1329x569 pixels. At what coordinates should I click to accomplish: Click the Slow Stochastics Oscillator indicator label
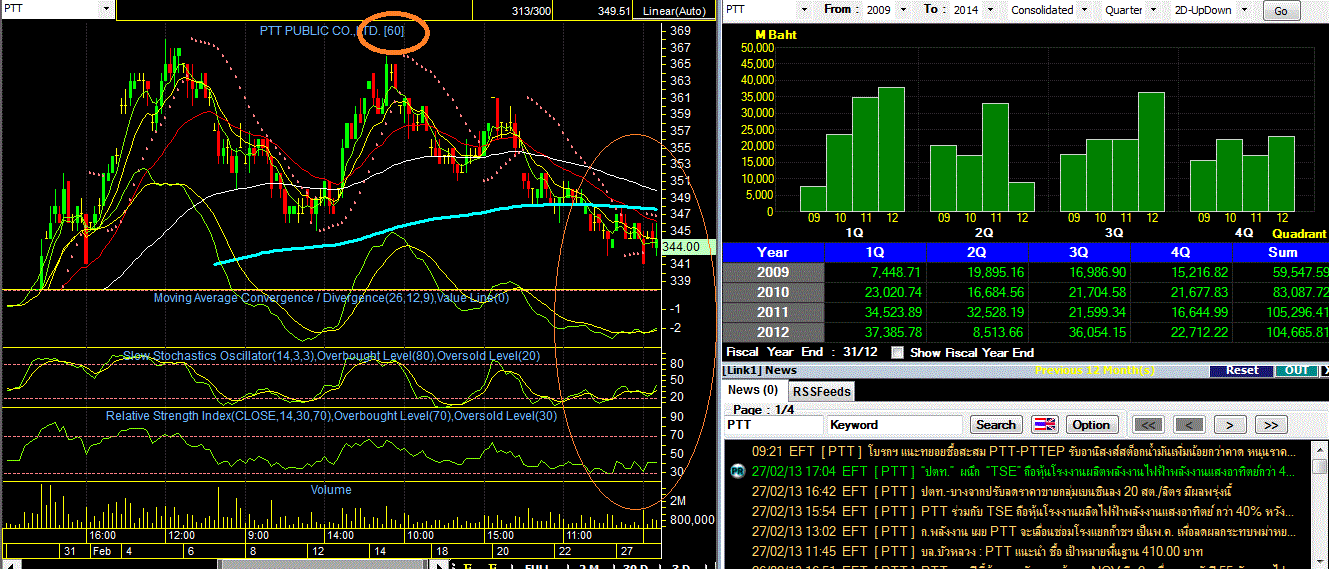point(332,355)
